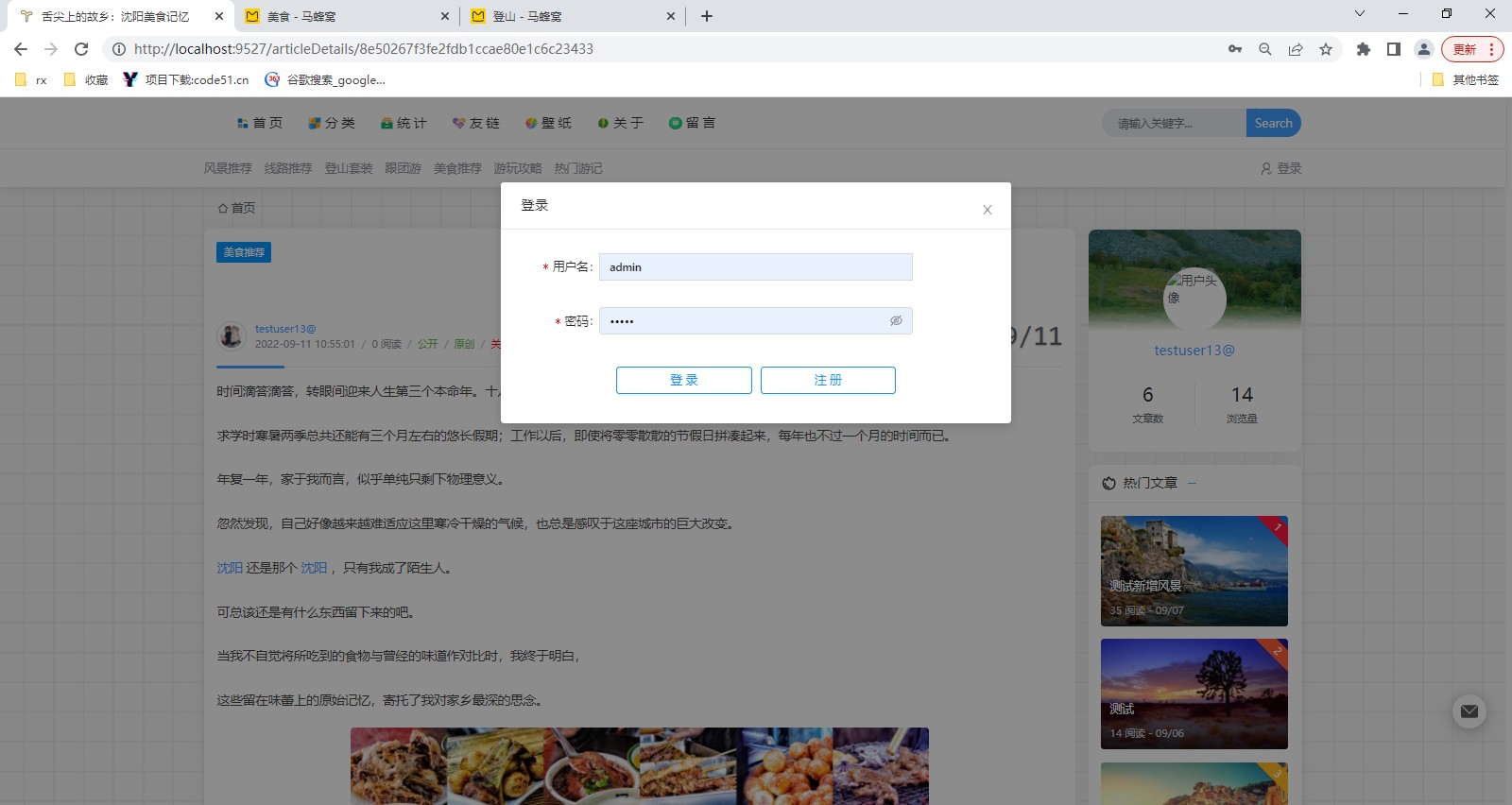Close the 登录 dialog with the X icon
Image resolution: width=1512 pixels, height=805 pixels.
(x=987, y=210)
